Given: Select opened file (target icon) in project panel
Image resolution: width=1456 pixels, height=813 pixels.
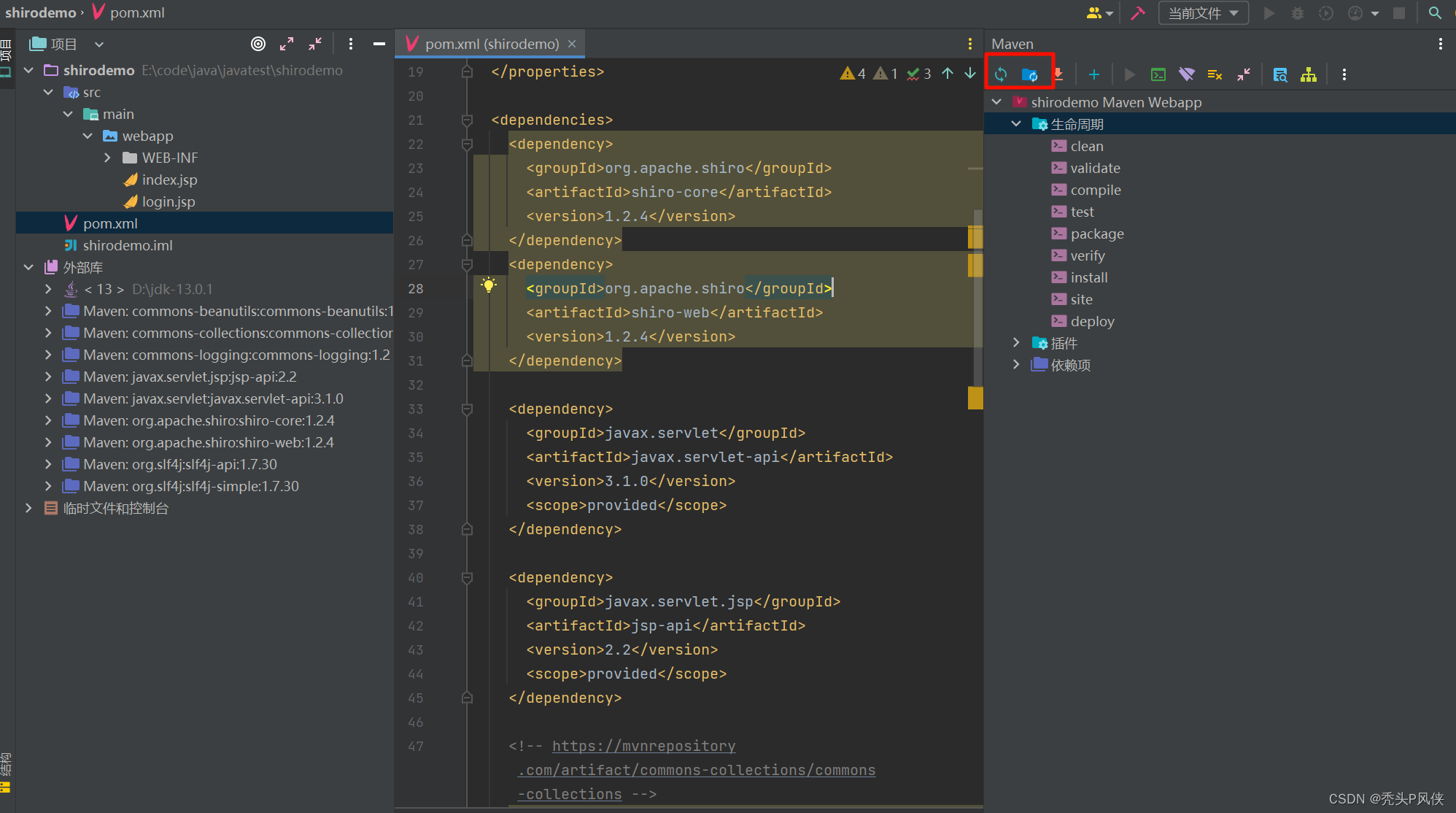Looking at the screenshot, I should 258,44.
